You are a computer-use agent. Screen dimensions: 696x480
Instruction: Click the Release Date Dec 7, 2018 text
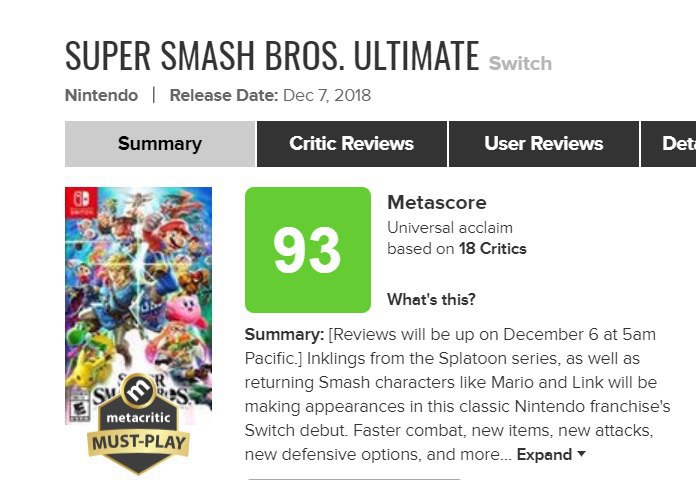tap(270, 96)
